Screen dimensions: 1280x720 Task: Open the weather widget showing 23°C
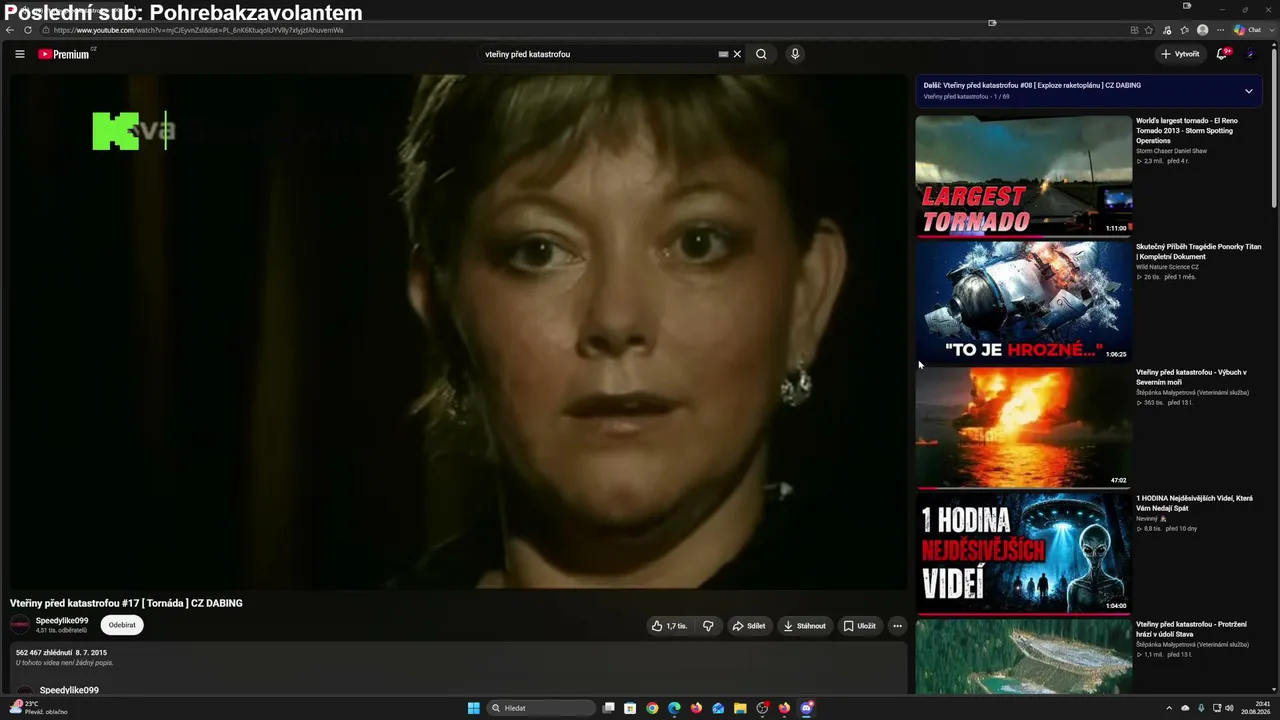[38, 707]
